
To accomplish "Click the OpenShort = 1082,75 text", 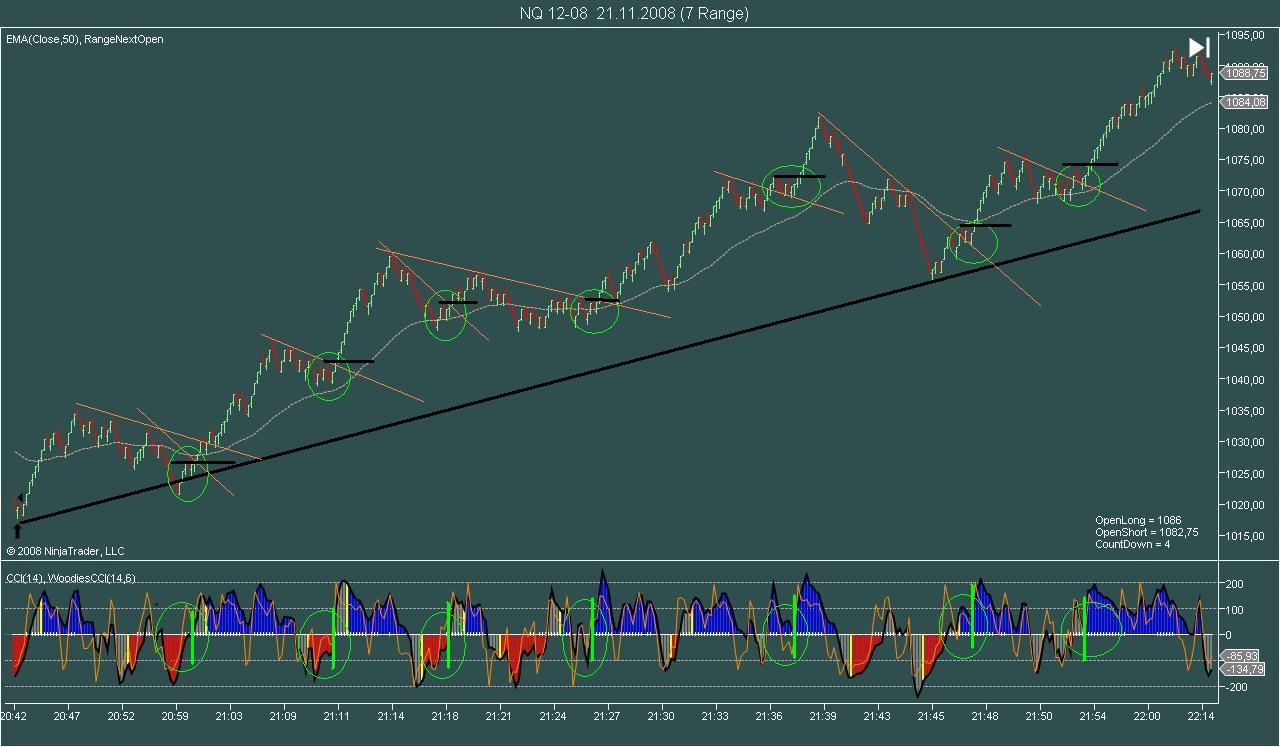I will (1147, 532).
